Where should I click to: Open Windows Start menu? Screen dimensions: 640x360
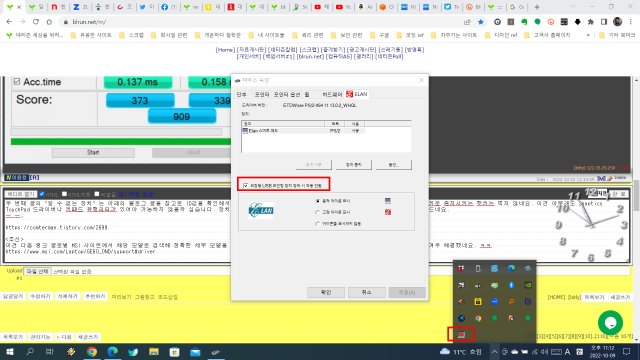pyautogui.click(x=10, y=351)
